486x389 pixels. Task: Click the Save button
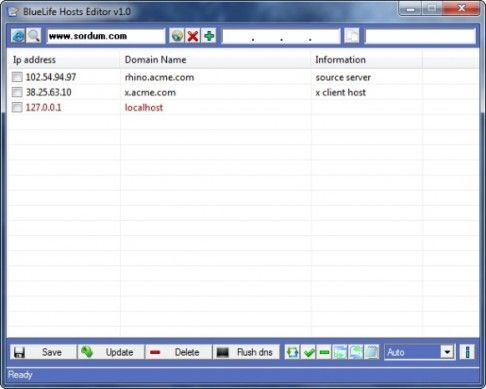43,352
